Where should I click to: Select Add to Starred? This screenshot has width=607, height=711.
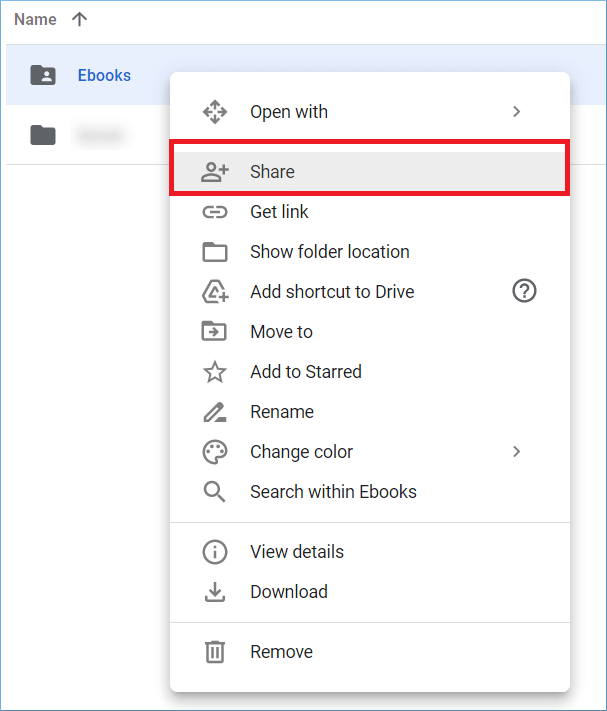pos(369,372)
